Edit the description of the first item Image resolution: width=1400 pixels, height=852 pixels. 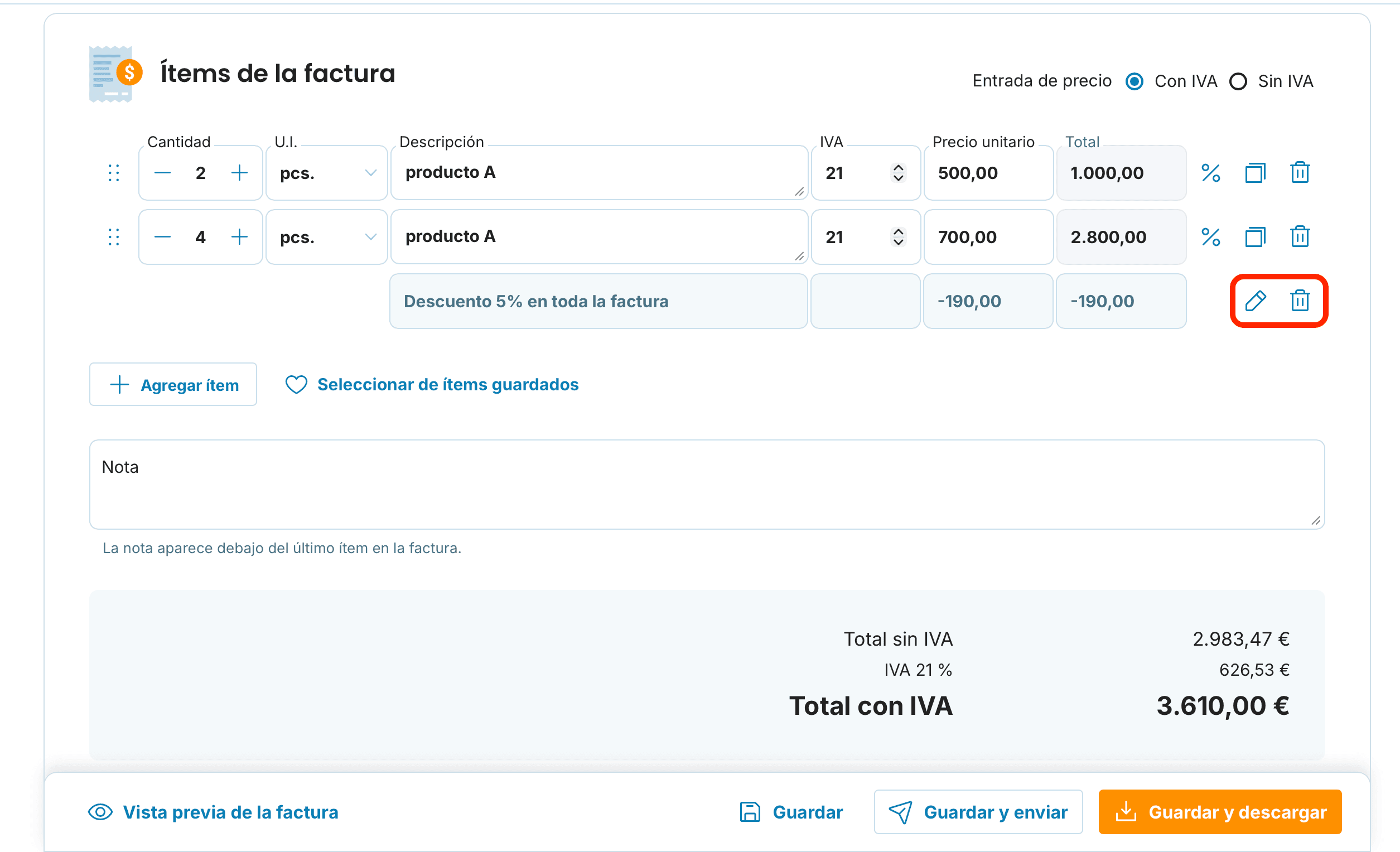(600, 173)
